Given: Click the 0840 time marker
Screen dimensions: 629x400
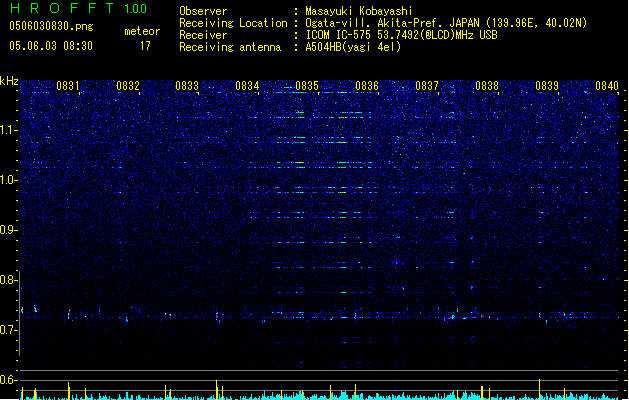Looking at the screenshot, I should 607,86.
